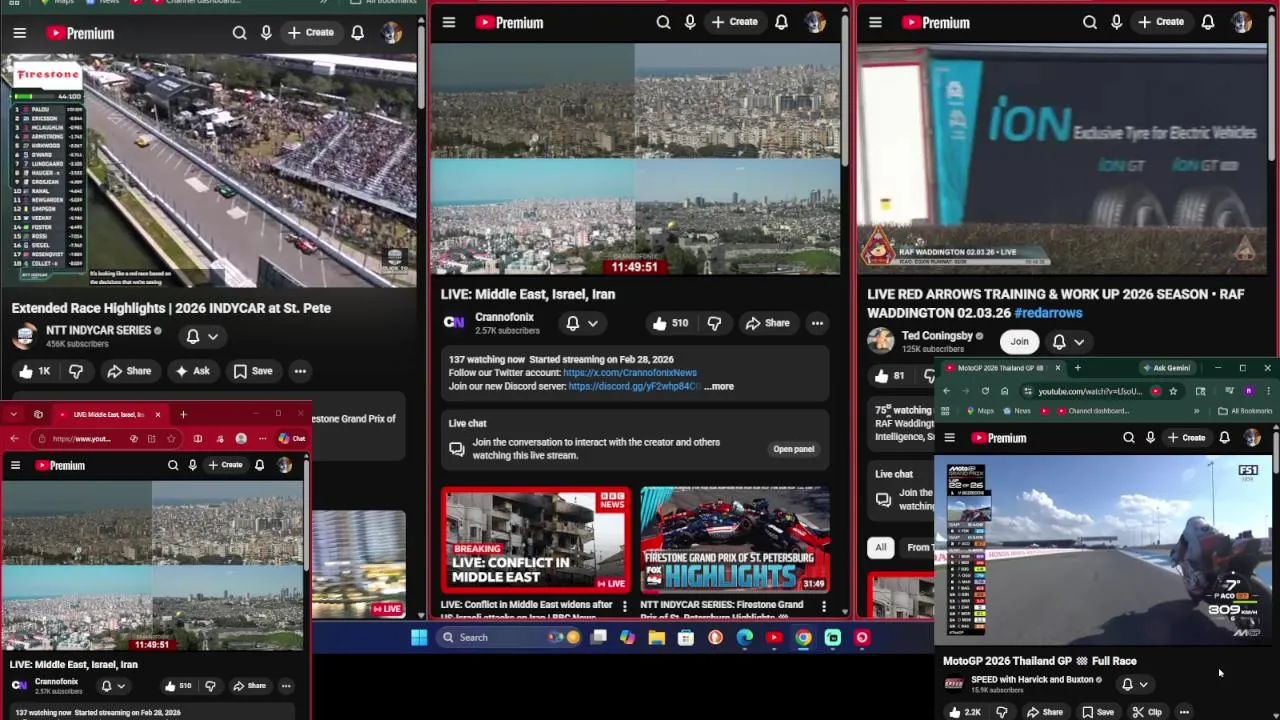Open notifications bell in Red Arrows window header
Viewport: 1280px width, 720px height.
click(1208, 22)
